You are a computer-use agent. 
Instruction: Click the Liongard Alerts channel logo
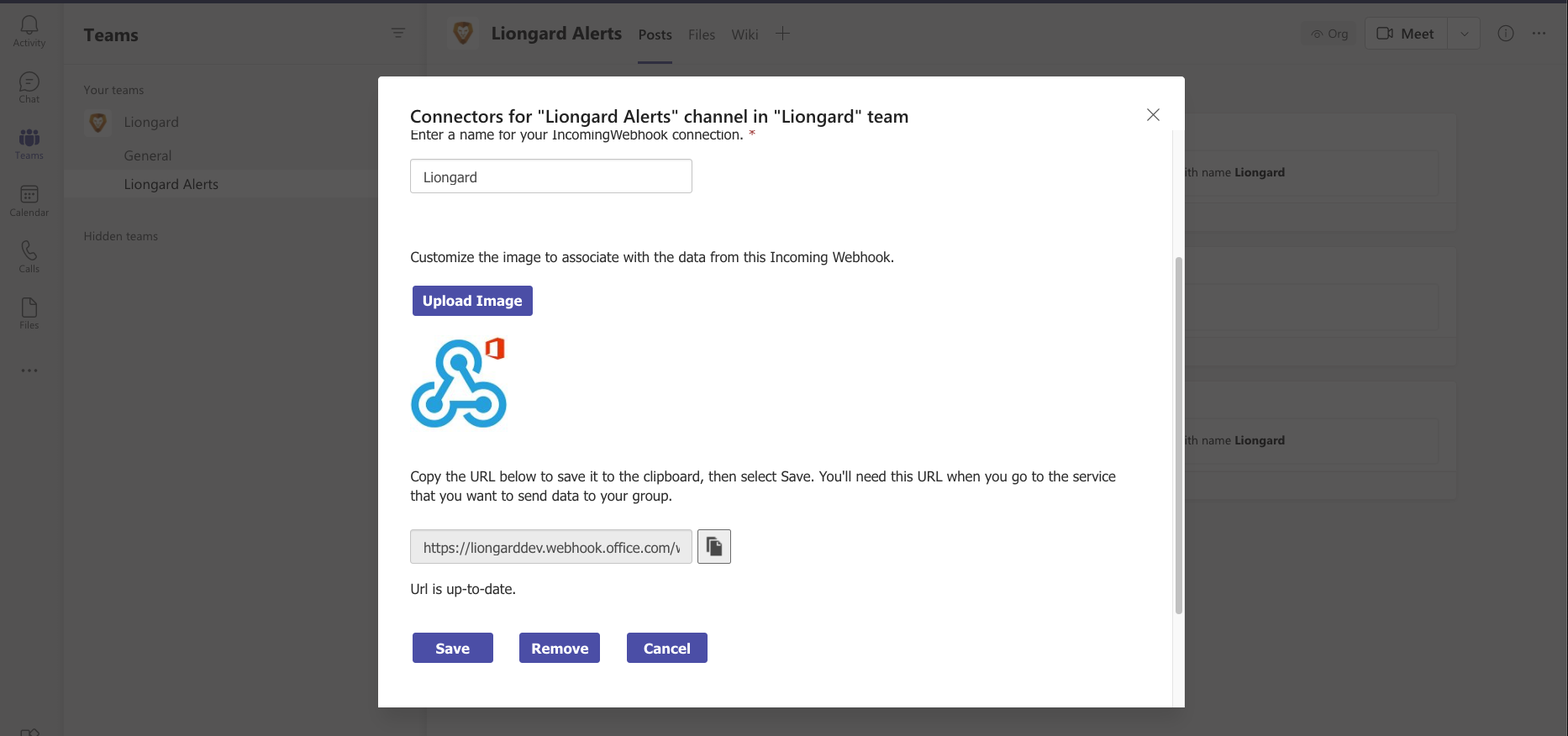(x=462, y=34)
